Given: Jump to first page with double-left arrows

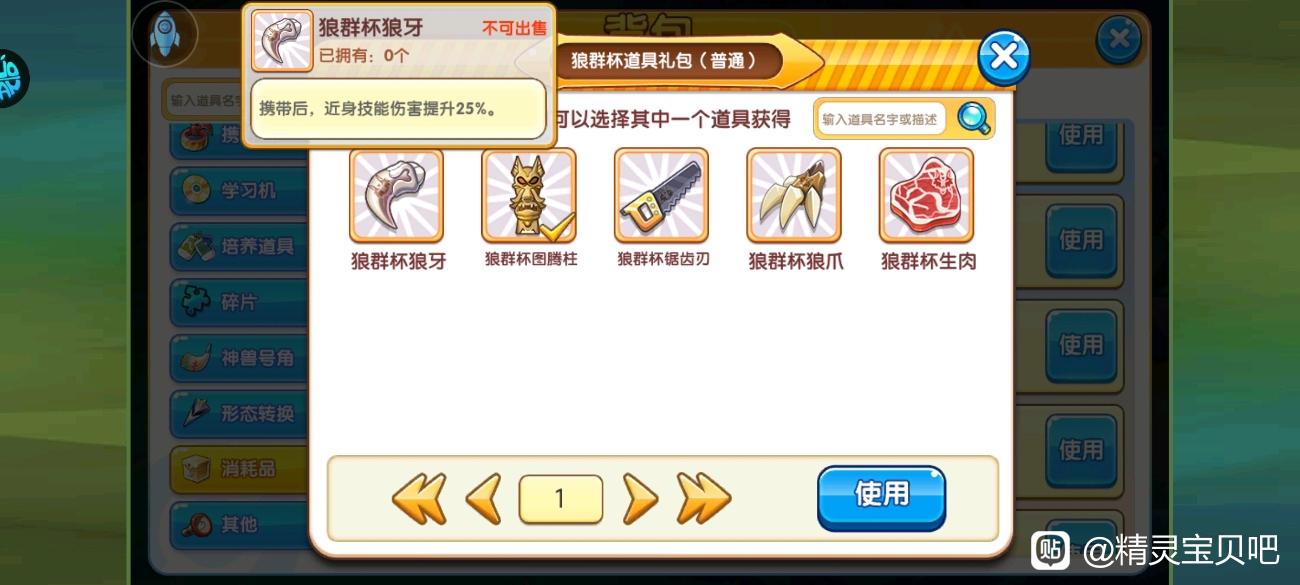Looking at the screenshot, I should pyautogui.click(x=419, y=498).
